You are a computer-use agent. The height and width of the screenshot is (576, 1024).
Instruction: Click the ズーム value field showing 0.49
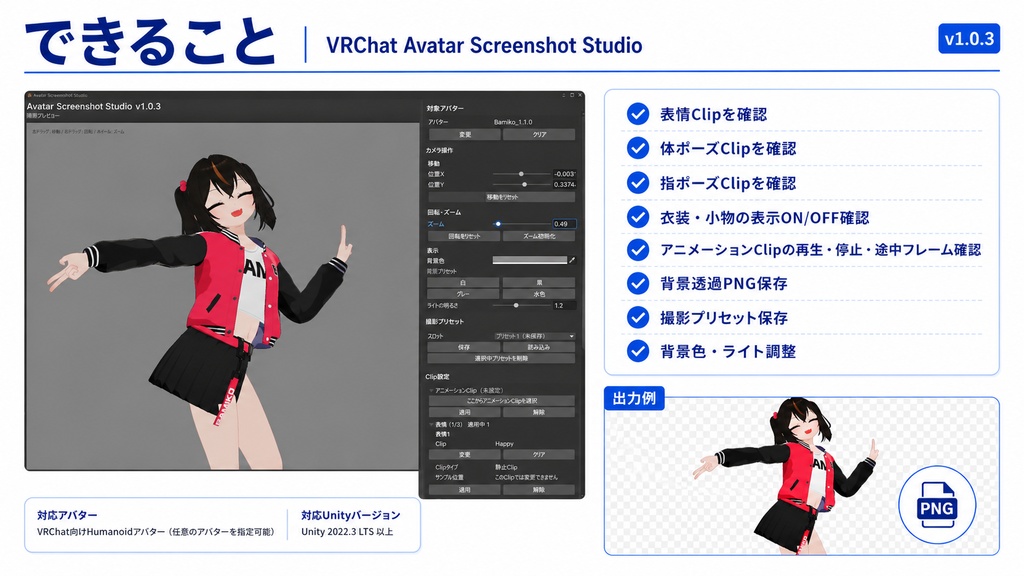tap(564, 223)
